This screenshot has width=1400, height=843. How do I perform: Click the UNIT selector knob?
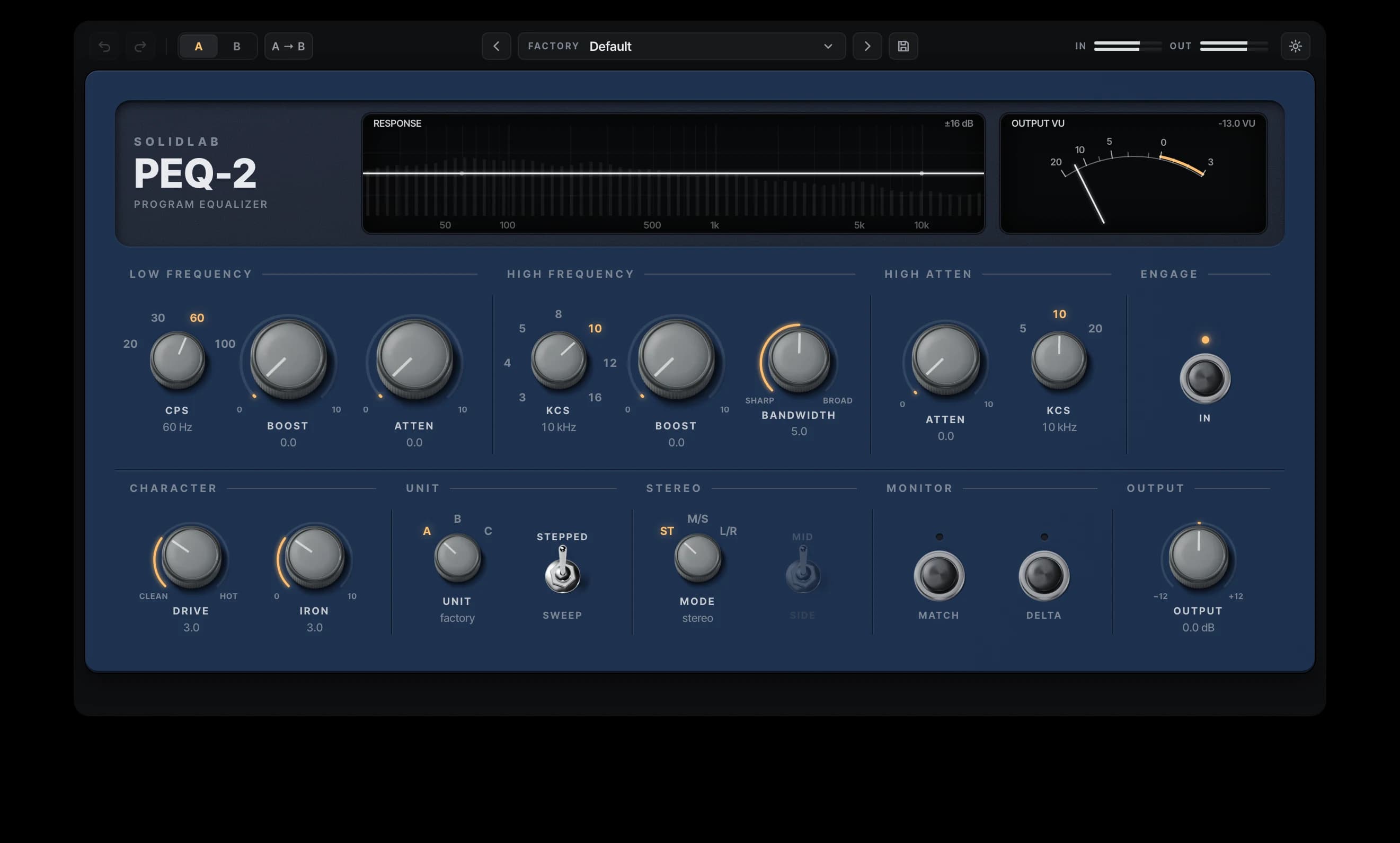click(458, 558)
